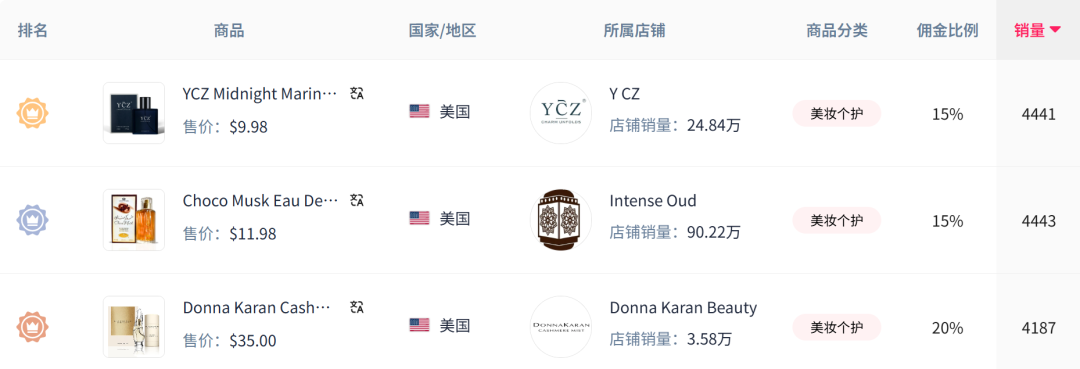This screenshot has height=369, width=1080.
Task: Sort by the 销量 column arrow
Action: coord(1055,30)
